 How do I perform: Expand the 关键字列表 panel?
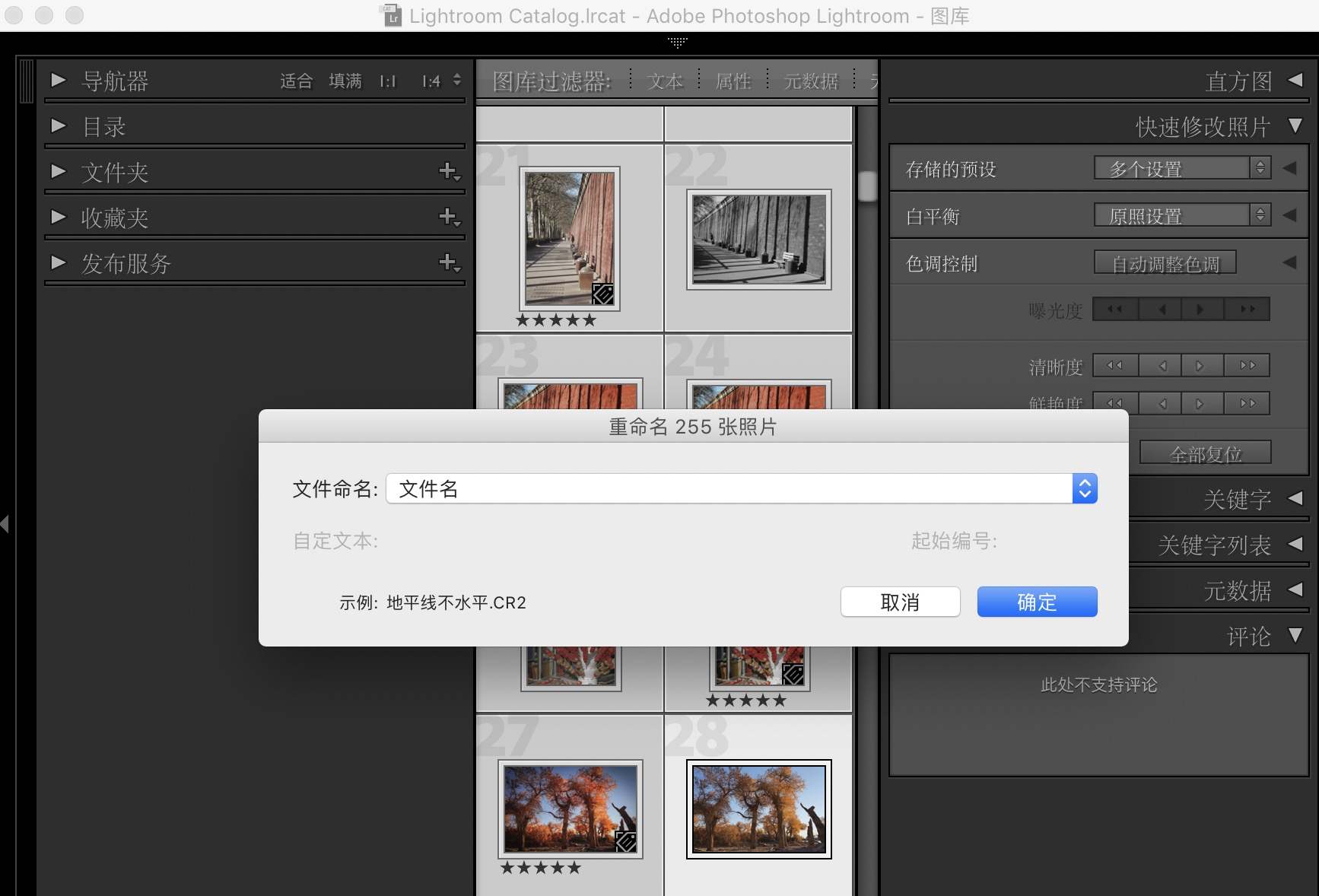[x=1295, y=544]
